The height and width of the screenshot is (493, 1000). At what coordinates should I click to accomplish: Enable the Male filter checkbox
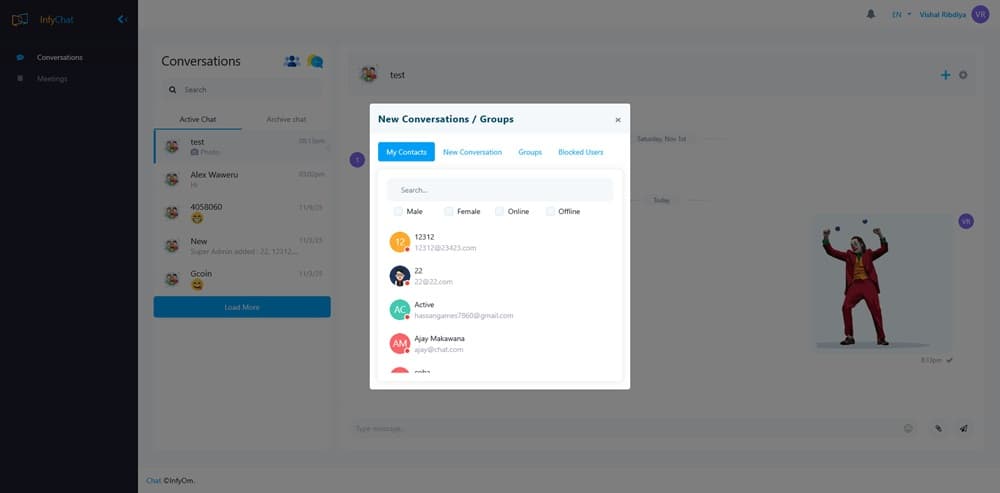(399, 211)
